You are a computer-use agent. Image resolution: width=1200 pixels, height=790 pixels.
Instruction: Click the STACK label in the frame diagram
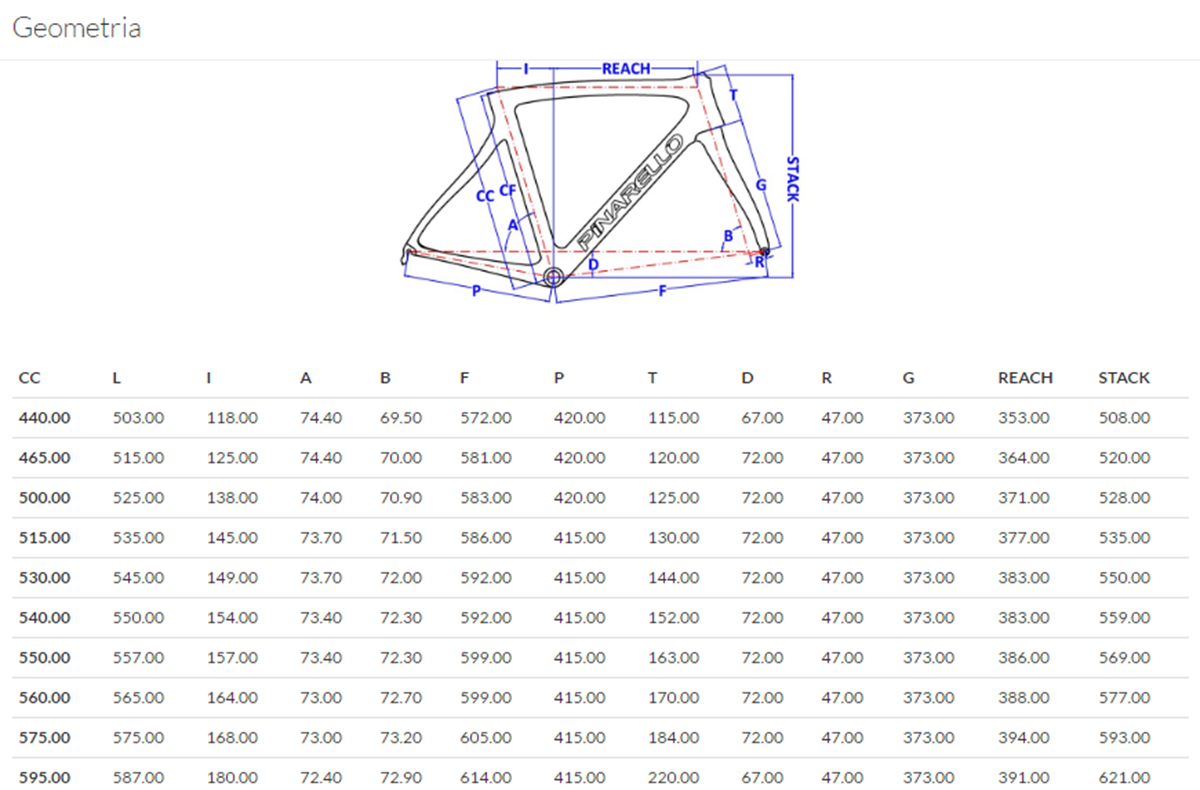coord(792,178)
